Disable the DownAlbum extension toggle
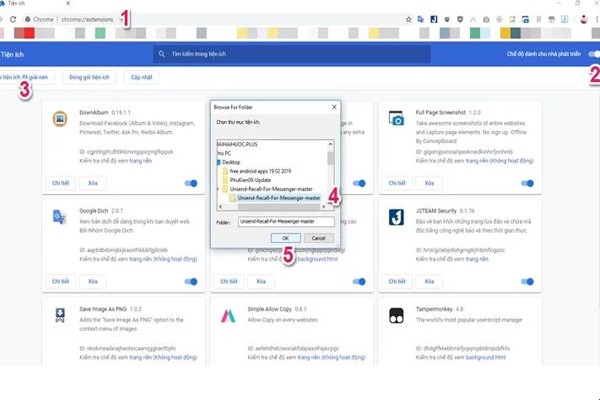 click(191, 183)
